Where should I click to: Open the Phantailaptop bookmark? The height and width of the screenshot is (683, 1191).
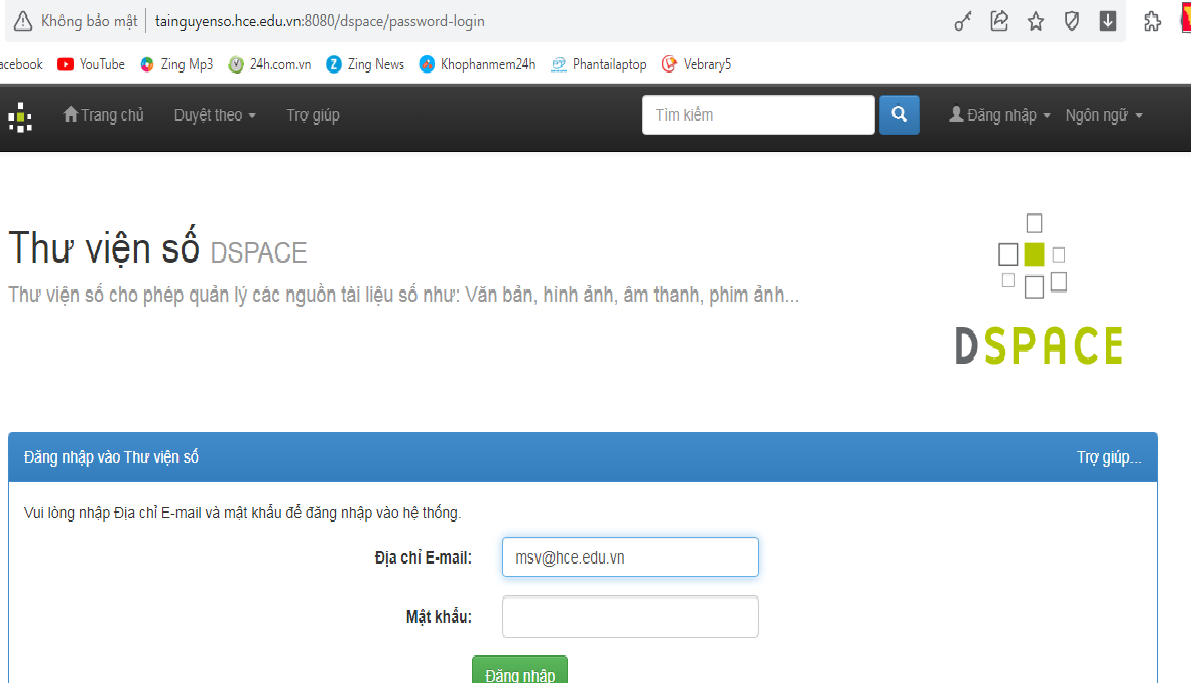599,65
